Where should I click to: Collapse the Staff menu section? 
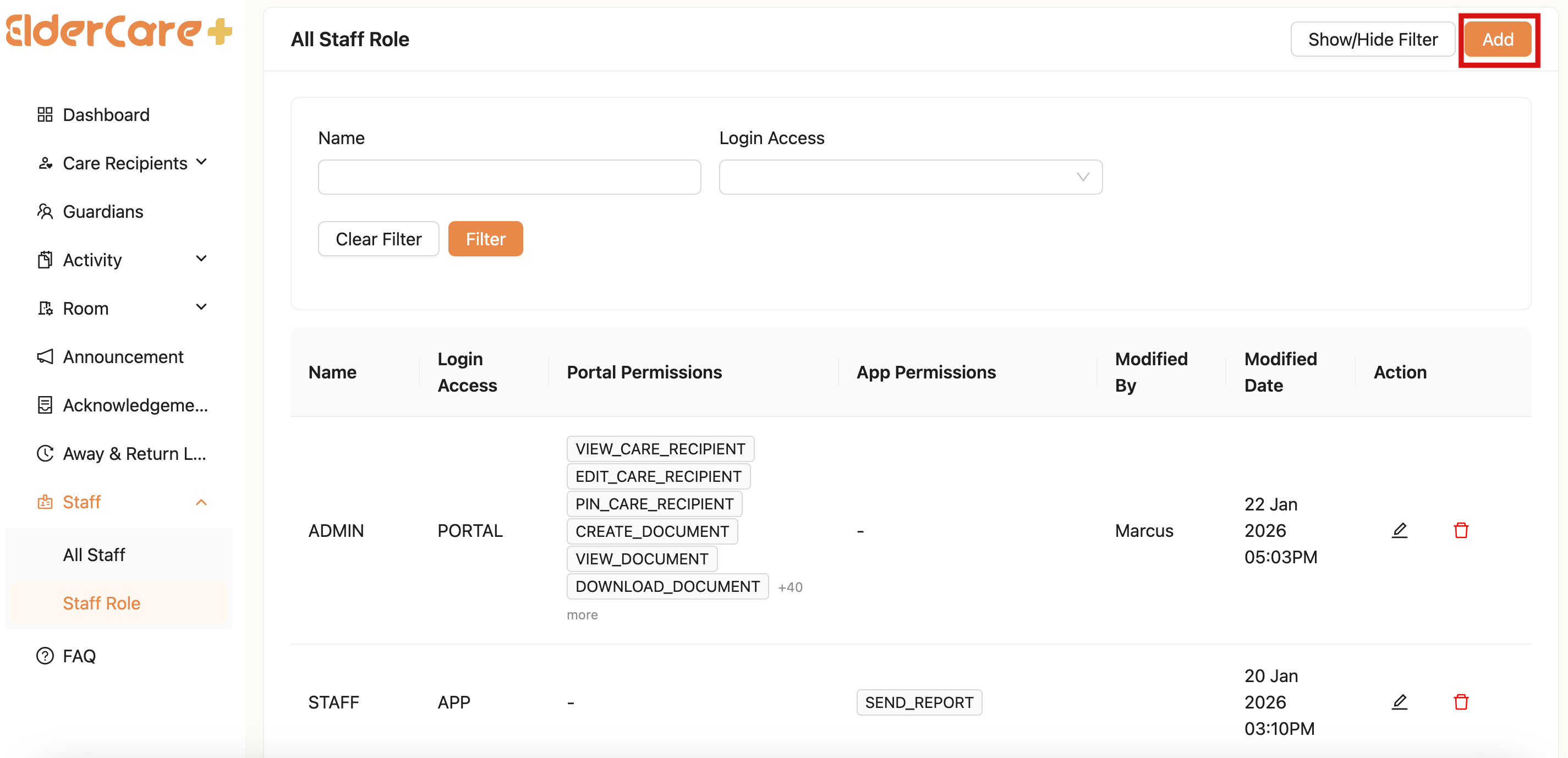tap(201, 502)
